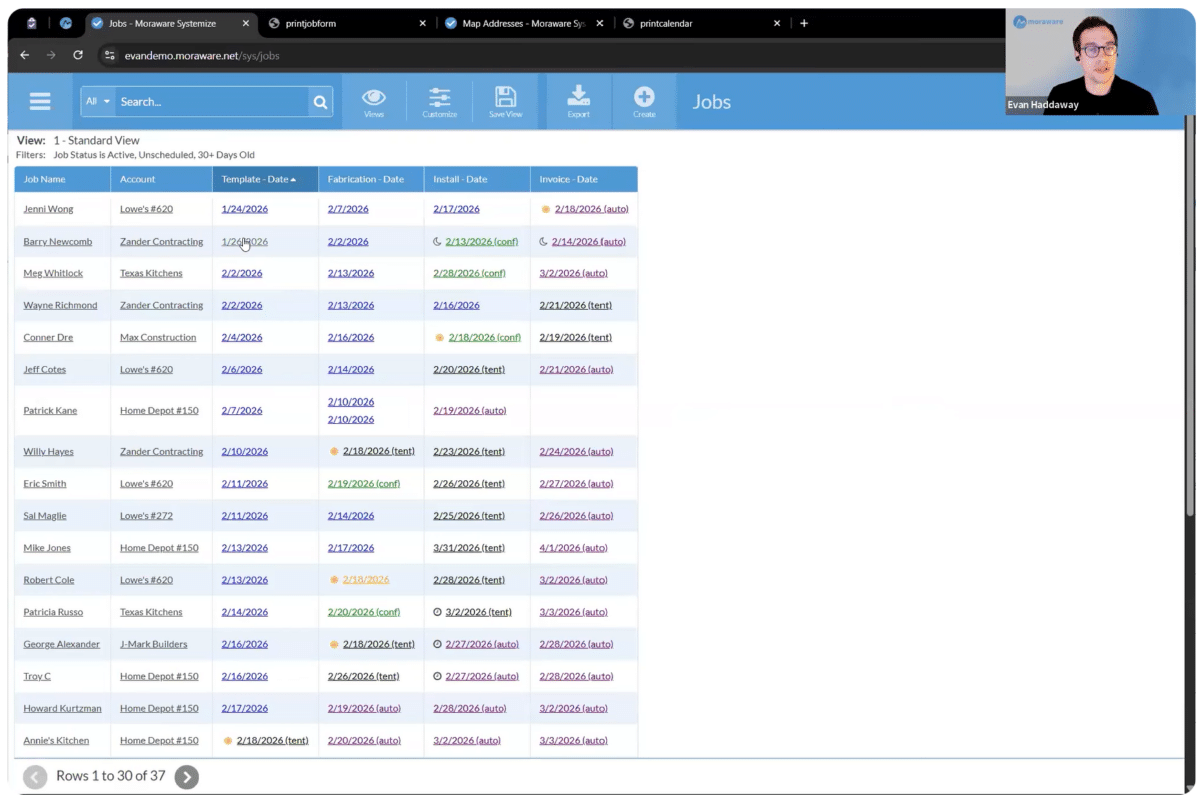The height and width of the screenshot is (801, 1200).
Task: Sort by Template - Date column header
Action: (258, 179)
